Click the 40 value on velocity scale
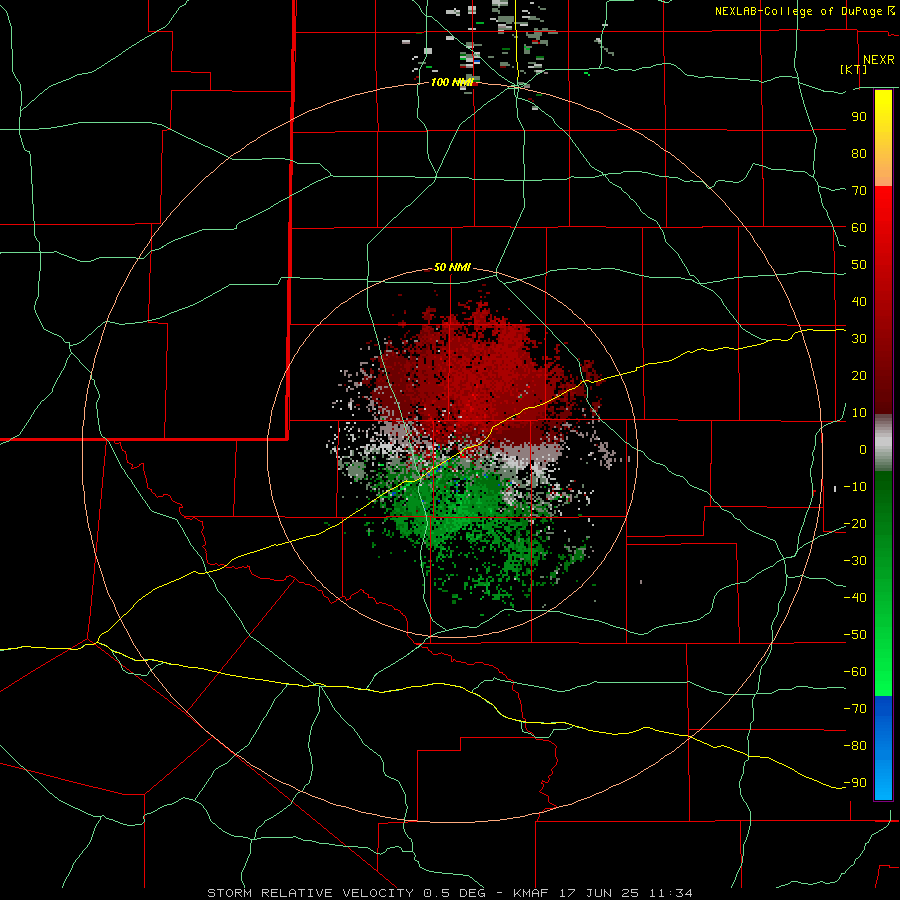 coord(859,301)
